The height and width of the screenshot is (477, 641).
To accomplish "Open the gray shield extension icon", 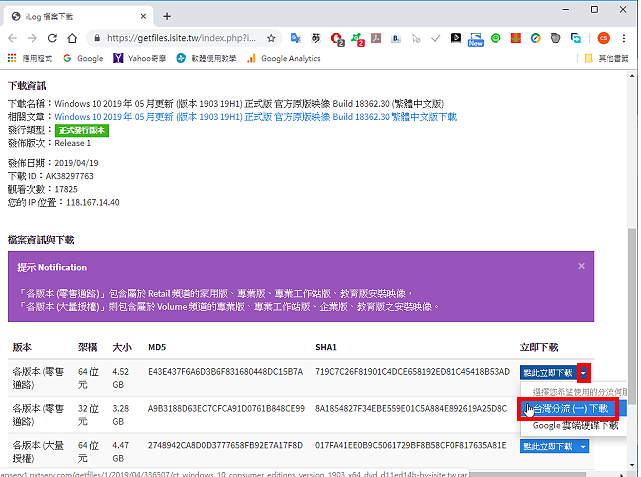I will click(x=556, y=38).
